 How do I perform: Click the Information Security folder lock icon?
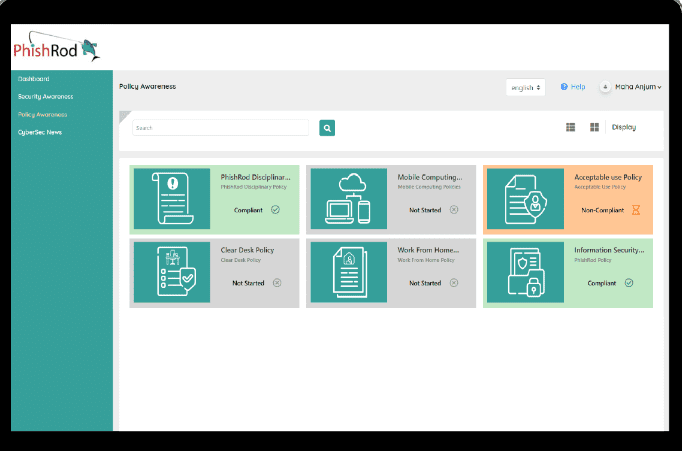[525, 272]
